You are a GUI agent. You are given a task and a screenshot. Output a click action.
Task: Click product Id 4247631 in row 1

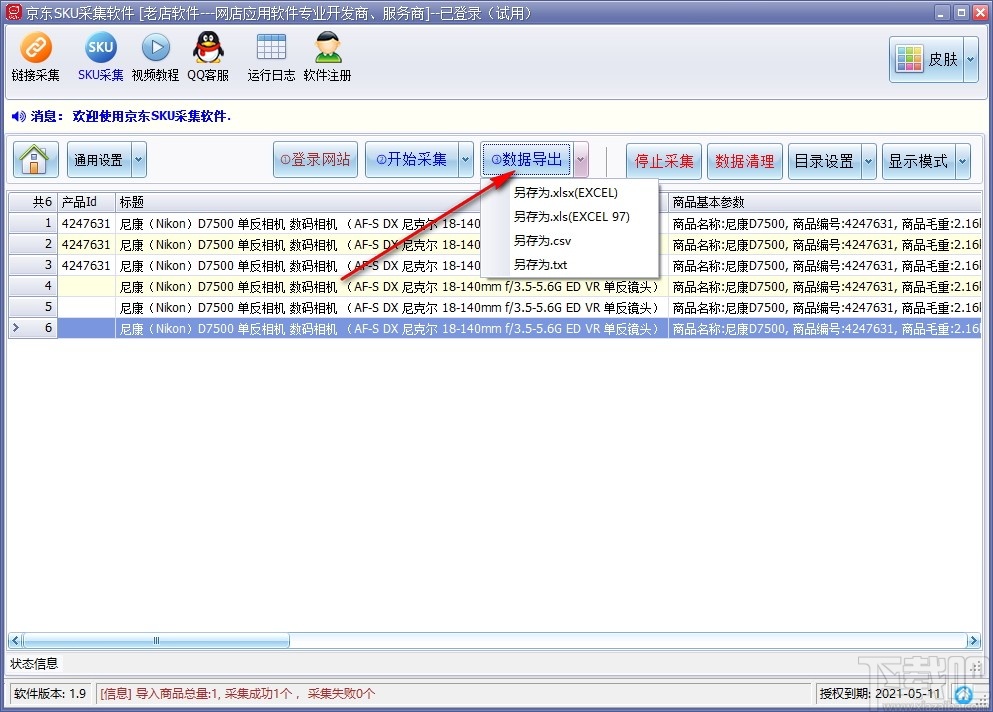(x=86, y=223)
